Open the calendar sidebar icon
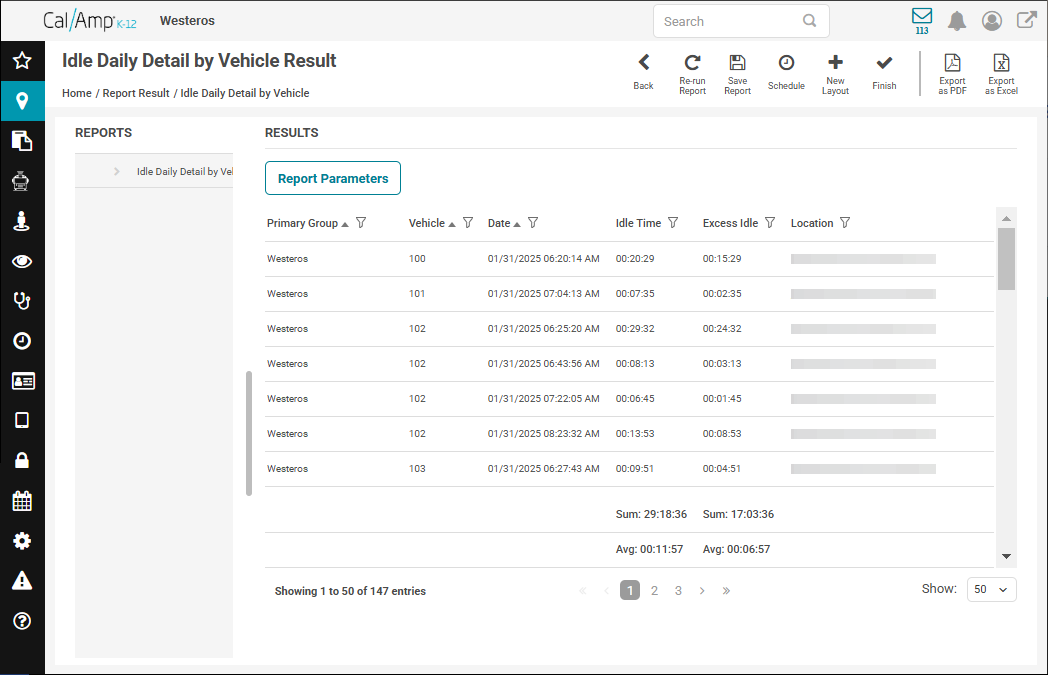The height and width of the screenshot is (675, 1048). pos(22,501)
